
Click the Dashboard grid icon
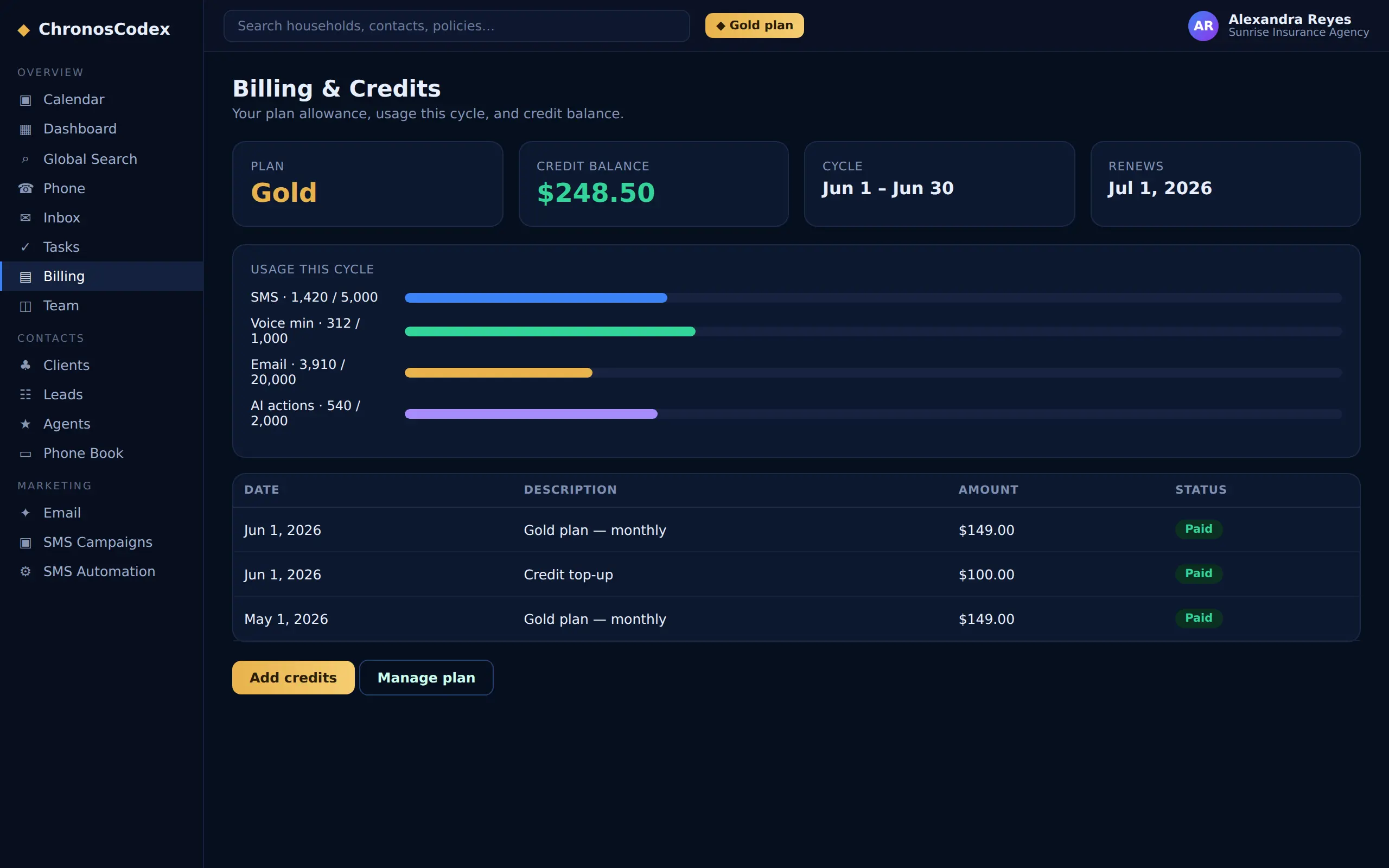26,129
